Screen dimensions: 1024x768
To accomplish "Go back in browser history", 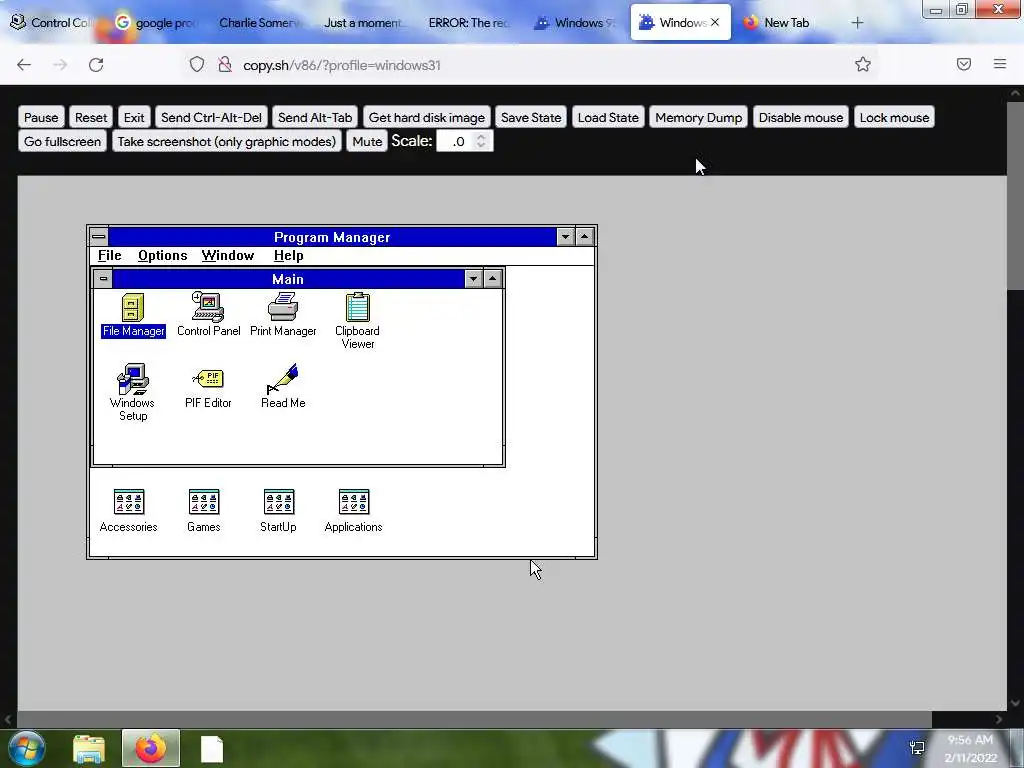I will coord(24,65).
